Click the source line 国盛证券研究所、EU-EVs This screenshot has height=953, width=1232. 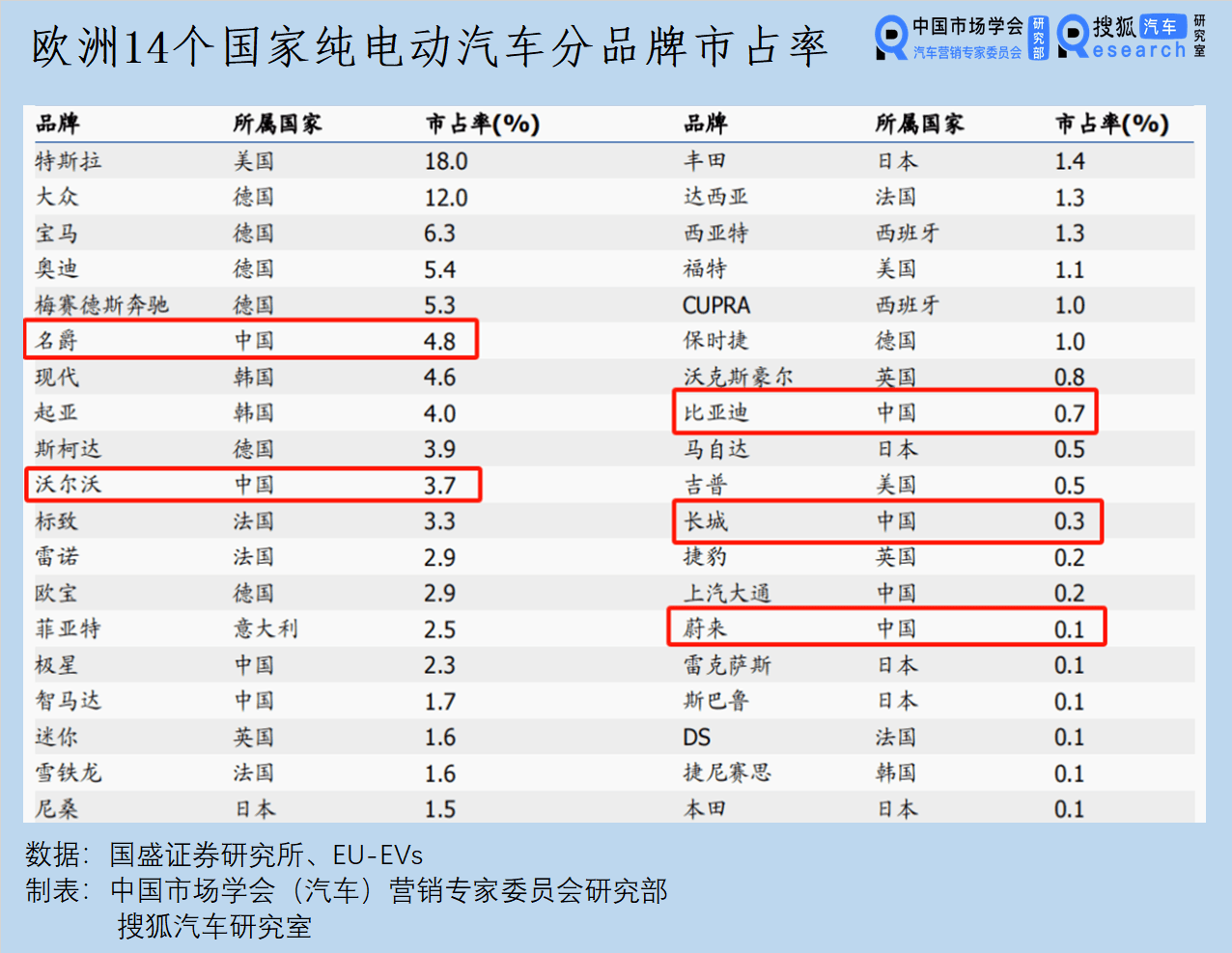click(x=266, y=855)
